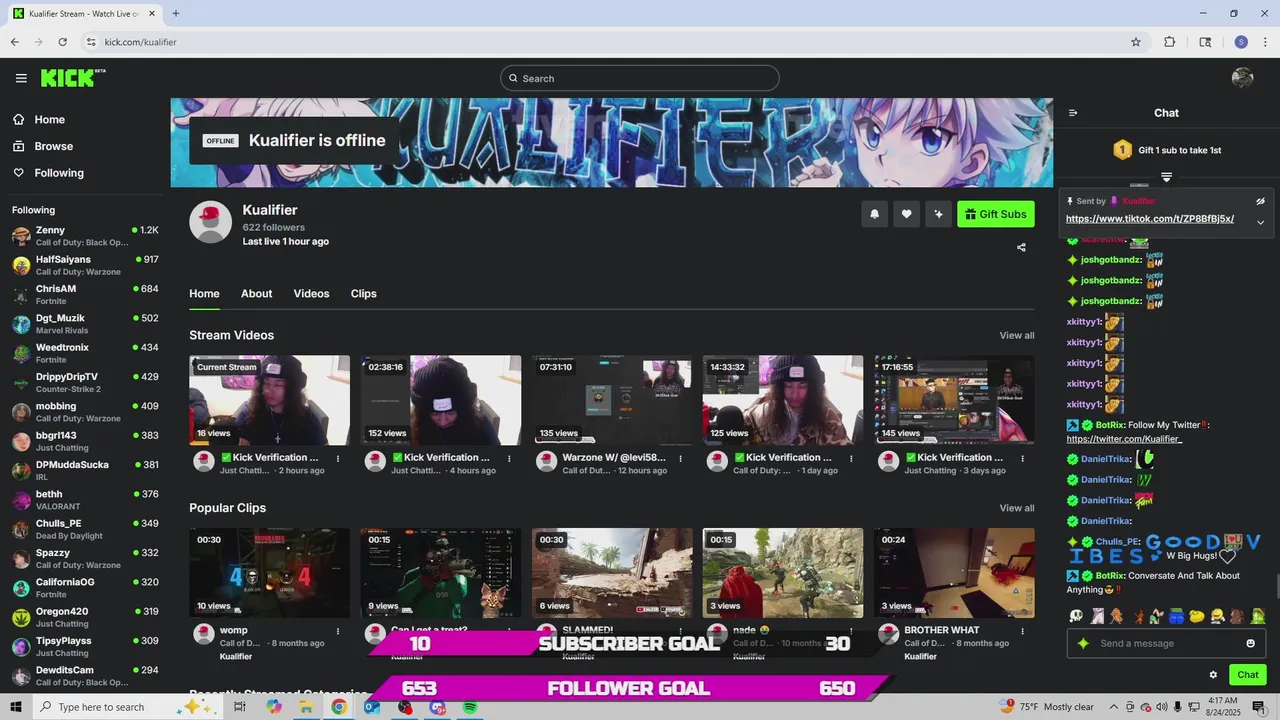Click the site info icon in address bar

pyautogui.click(x=91, y=42)
